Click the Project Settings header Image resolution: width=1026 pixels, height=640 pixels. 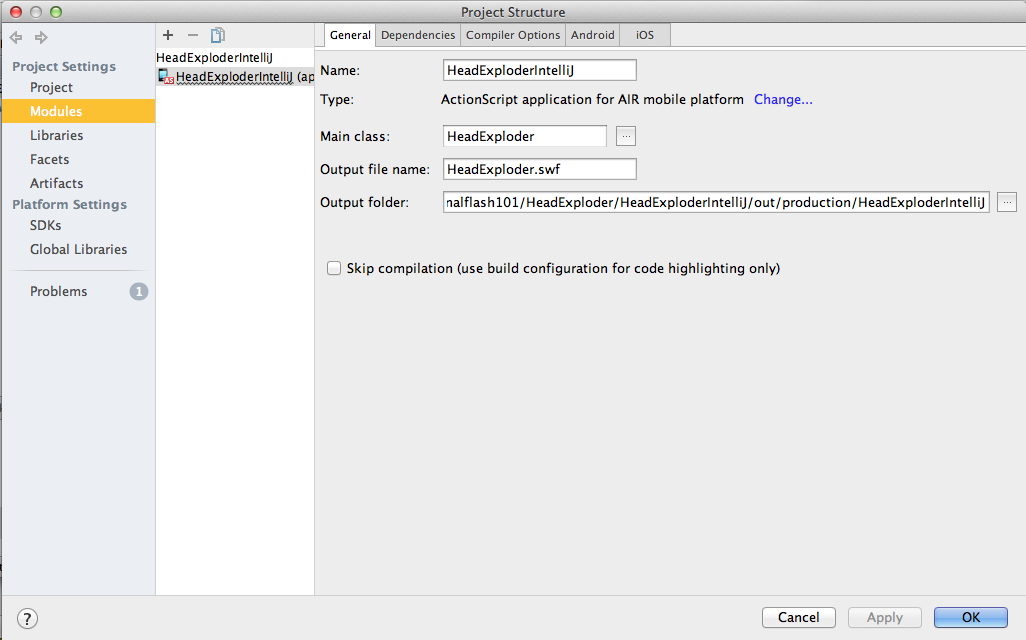point(64,67)
